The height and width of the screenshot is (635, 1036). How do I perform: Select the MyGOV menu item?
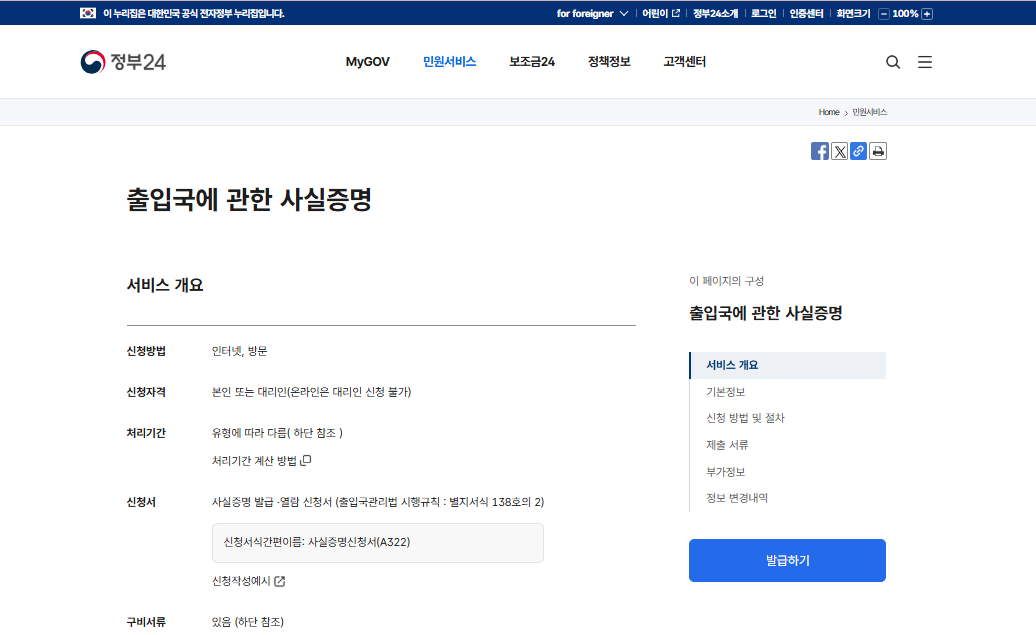pos(367,61)
